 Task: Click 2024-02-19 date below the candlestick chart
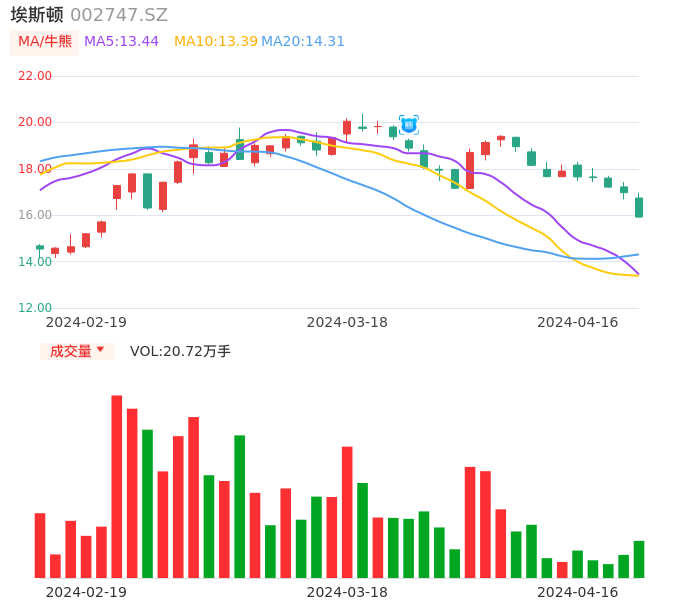click(x=86, y=322)
